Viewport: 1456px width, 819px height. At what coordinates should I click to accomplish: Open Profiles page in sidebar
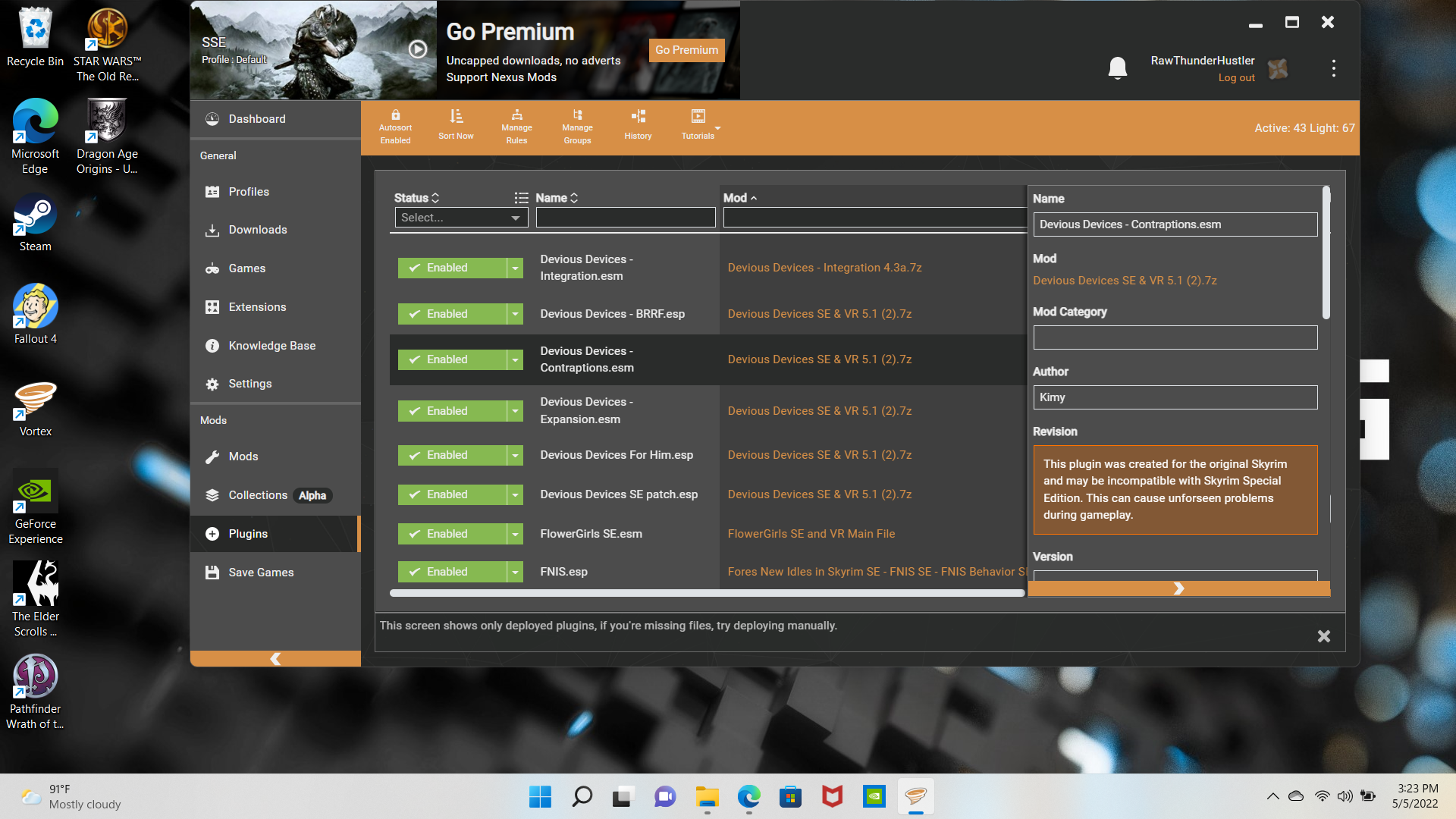pos(275,192)
